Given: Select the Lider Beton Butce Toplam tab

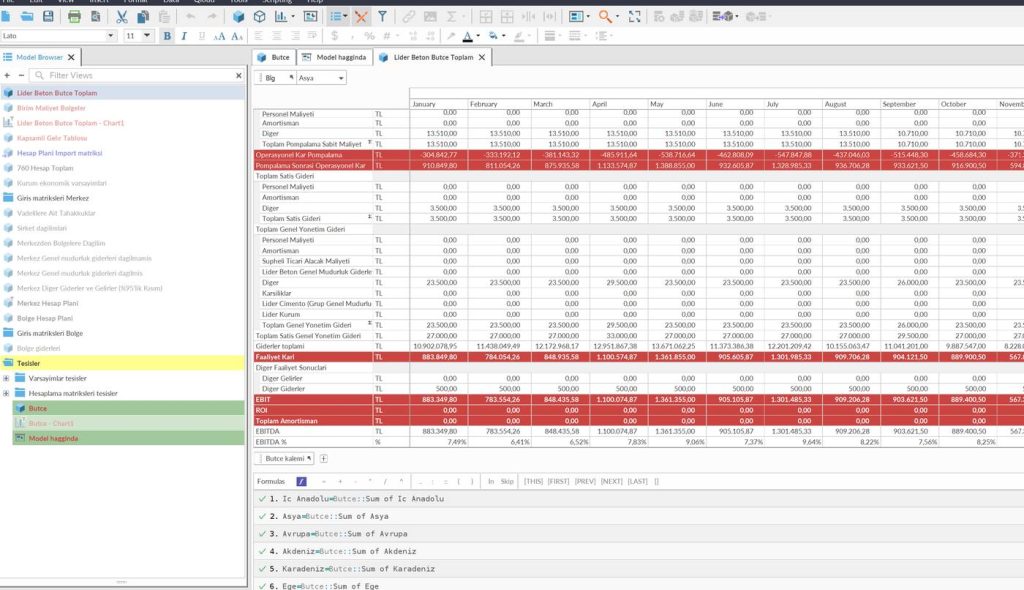Looking at the screenshot, I should click(x=432, y=57).
